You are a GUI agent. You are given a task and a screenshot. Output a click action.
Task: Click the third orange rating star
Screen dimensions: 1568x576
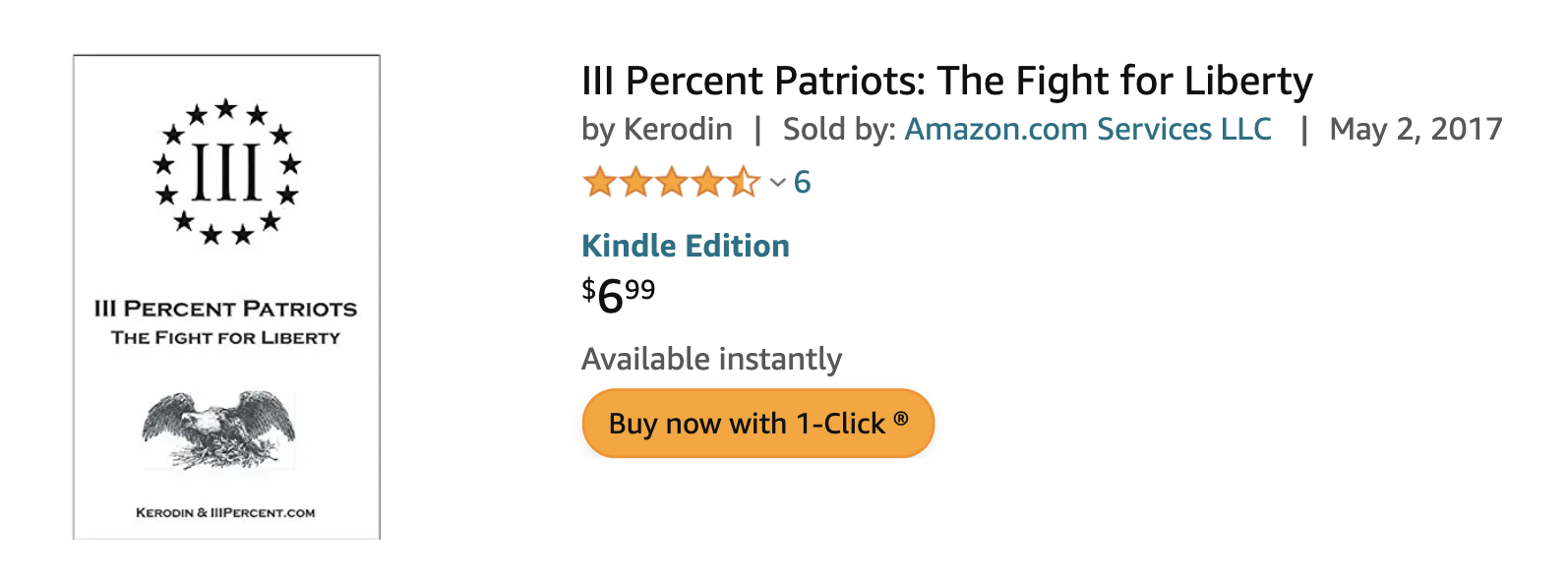point(672,182)
